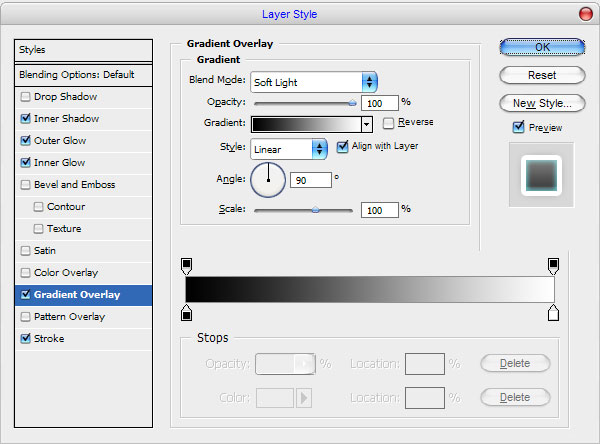This screenshot has height=444, width=600.
Task: Toggle the Drop Shadow checkbox
Action: 25,97
